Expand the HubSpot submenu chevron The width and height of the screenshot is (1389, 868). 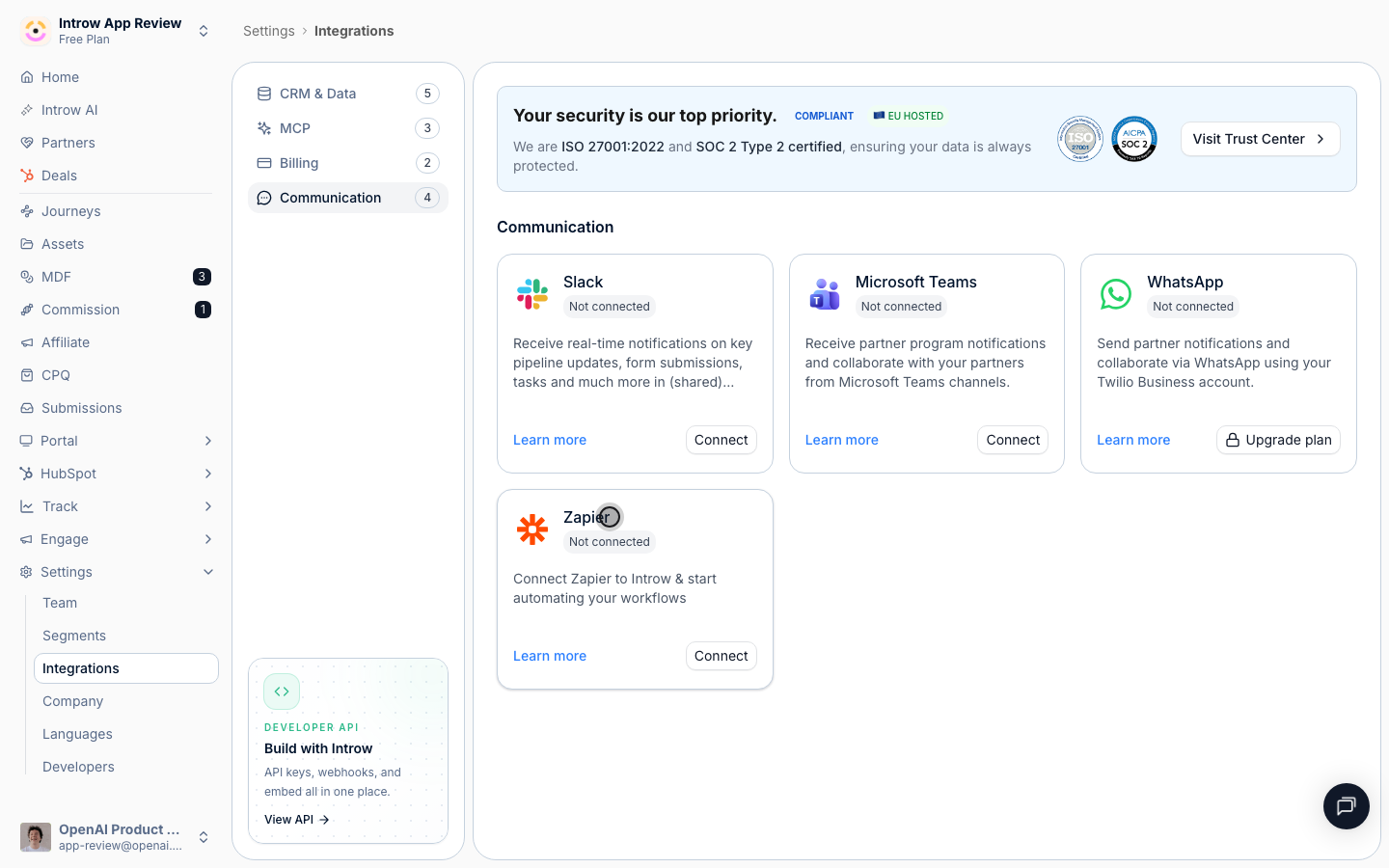tap(208, 474)
